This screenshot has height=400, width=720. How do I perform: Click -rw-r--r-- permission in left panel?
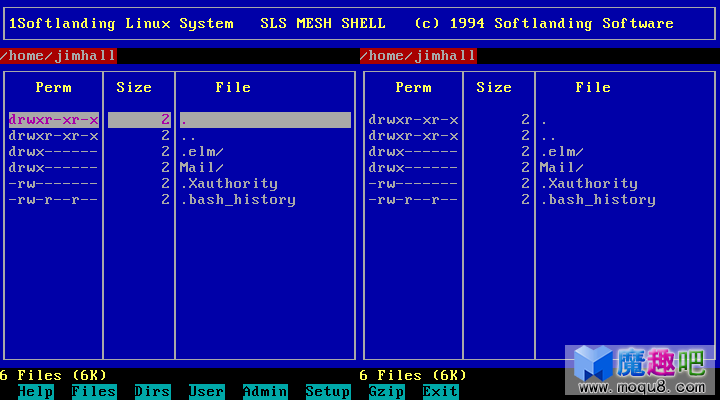(x=53, y=200)
